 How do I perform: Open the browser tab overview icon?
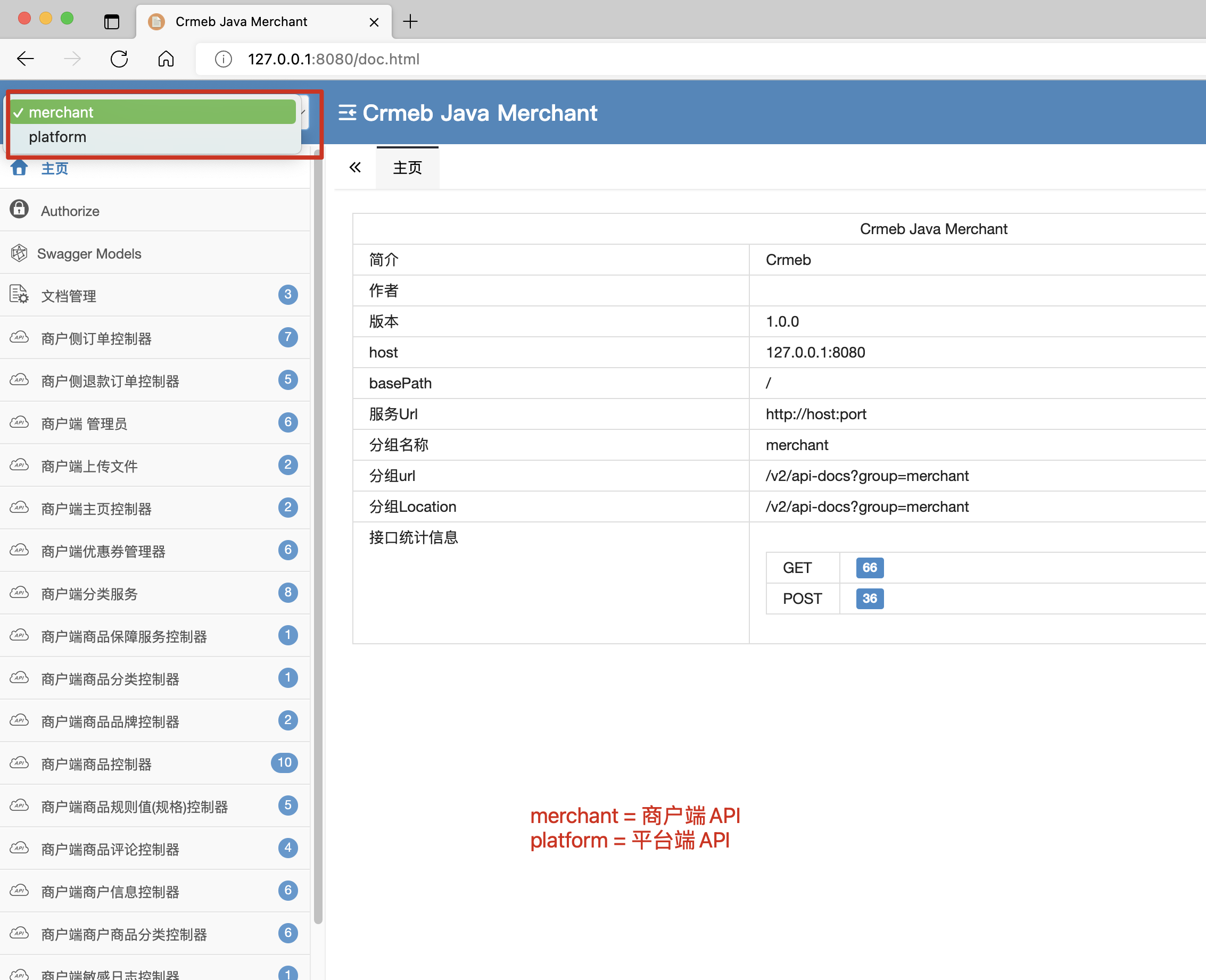(x=112, y=21)
